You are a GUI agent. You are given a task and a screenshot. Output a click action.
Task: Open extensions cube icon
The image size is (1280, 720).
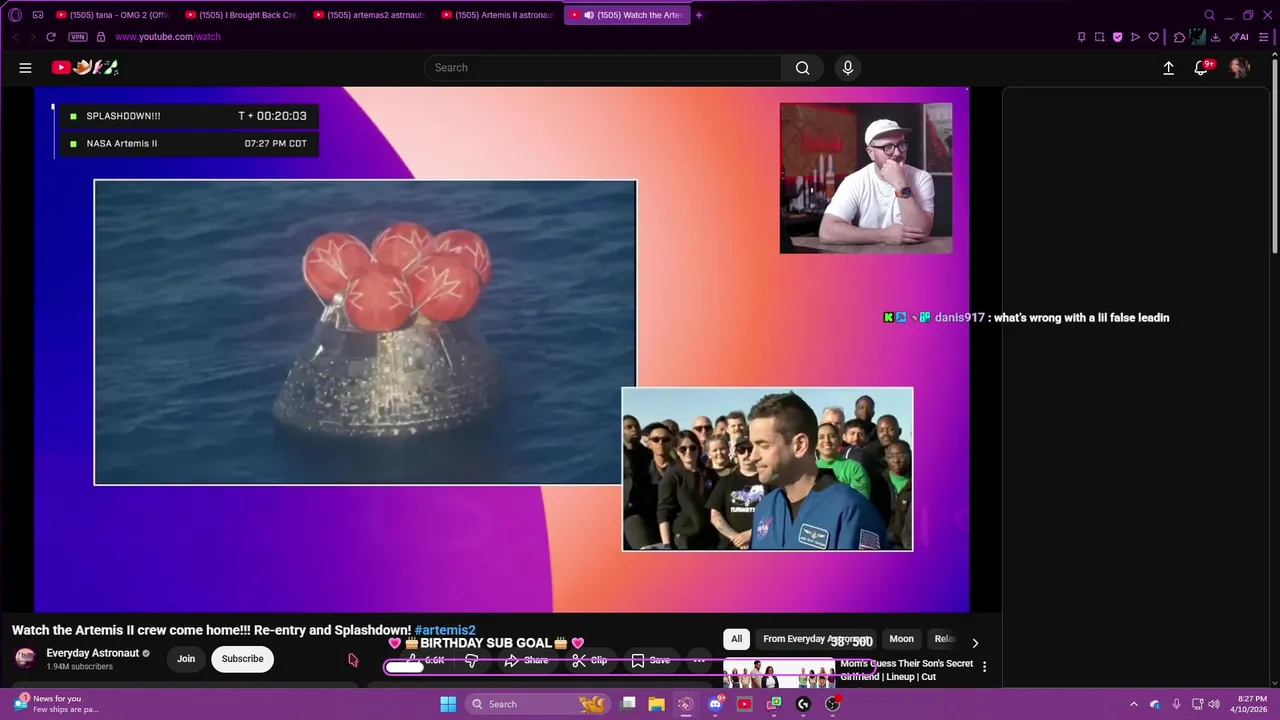pyautogui.click(x=1179, y=37)
